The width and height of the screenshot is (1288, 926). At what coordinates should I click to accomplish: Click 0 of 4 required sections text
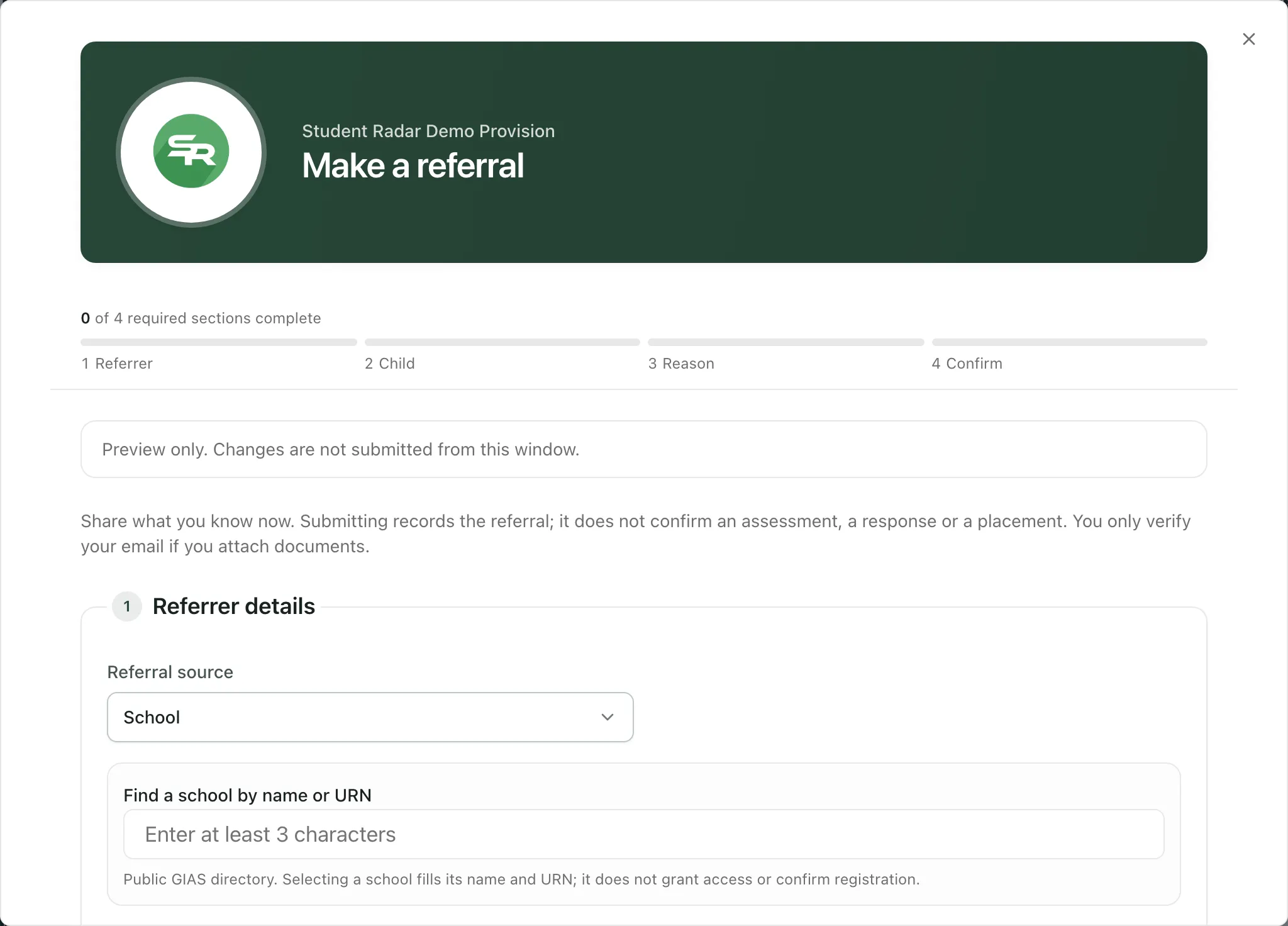tap(201, 318)
